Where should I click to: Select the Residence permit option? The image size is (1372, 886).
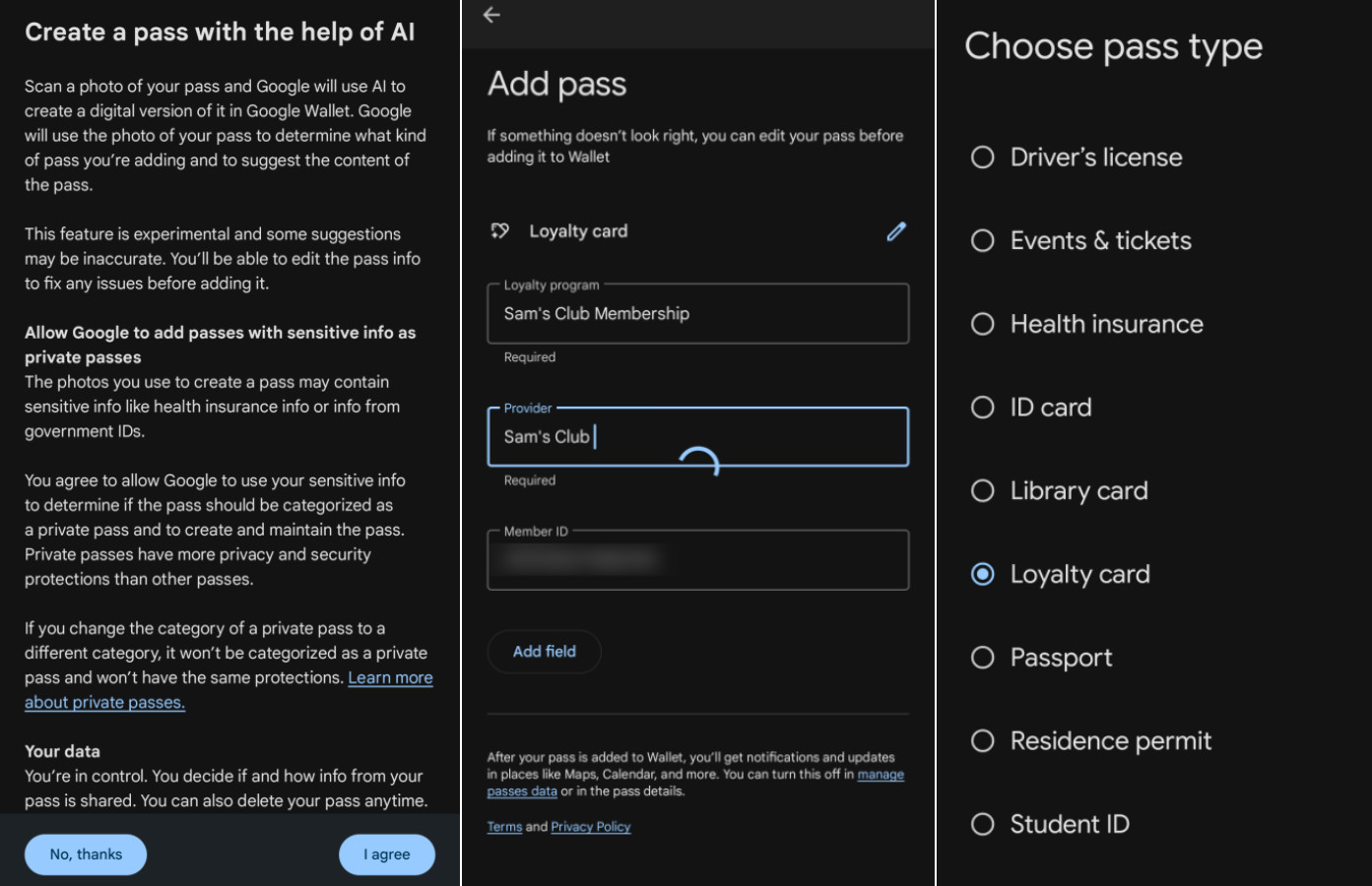coord(983,741)
